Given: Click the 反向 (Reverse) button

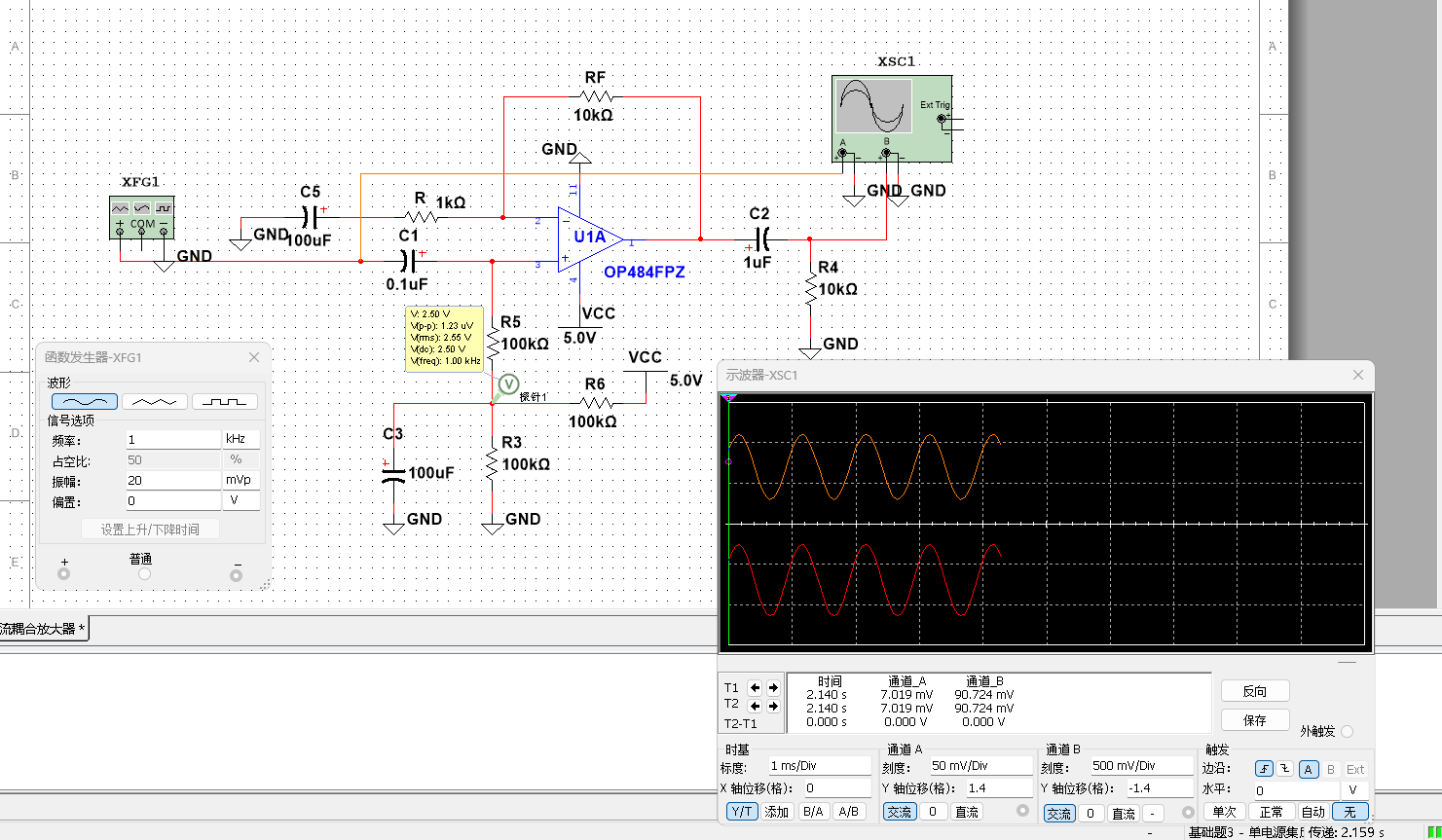Looking at the screenshot, I should tap(1255, 691).
